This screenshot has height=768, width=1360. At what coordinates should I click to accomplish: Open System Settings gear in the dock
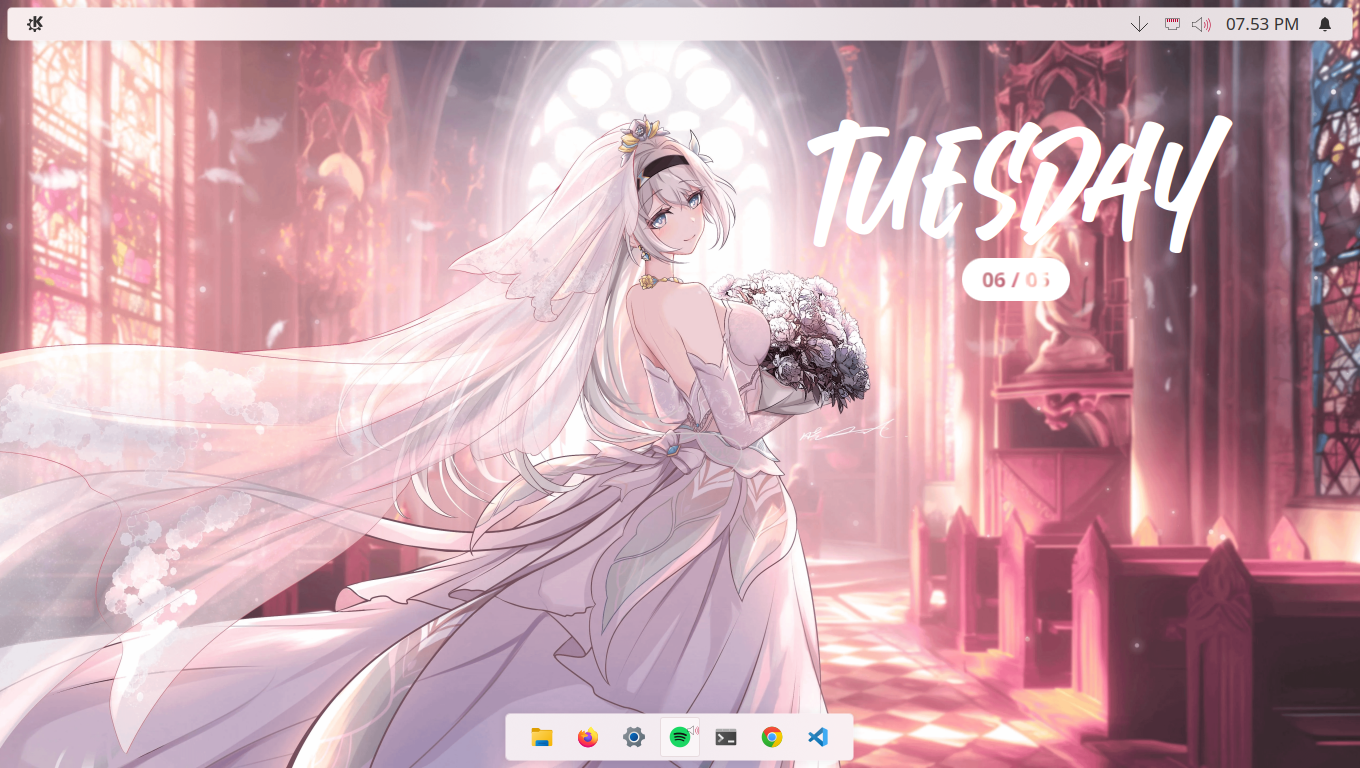point(634,738)
